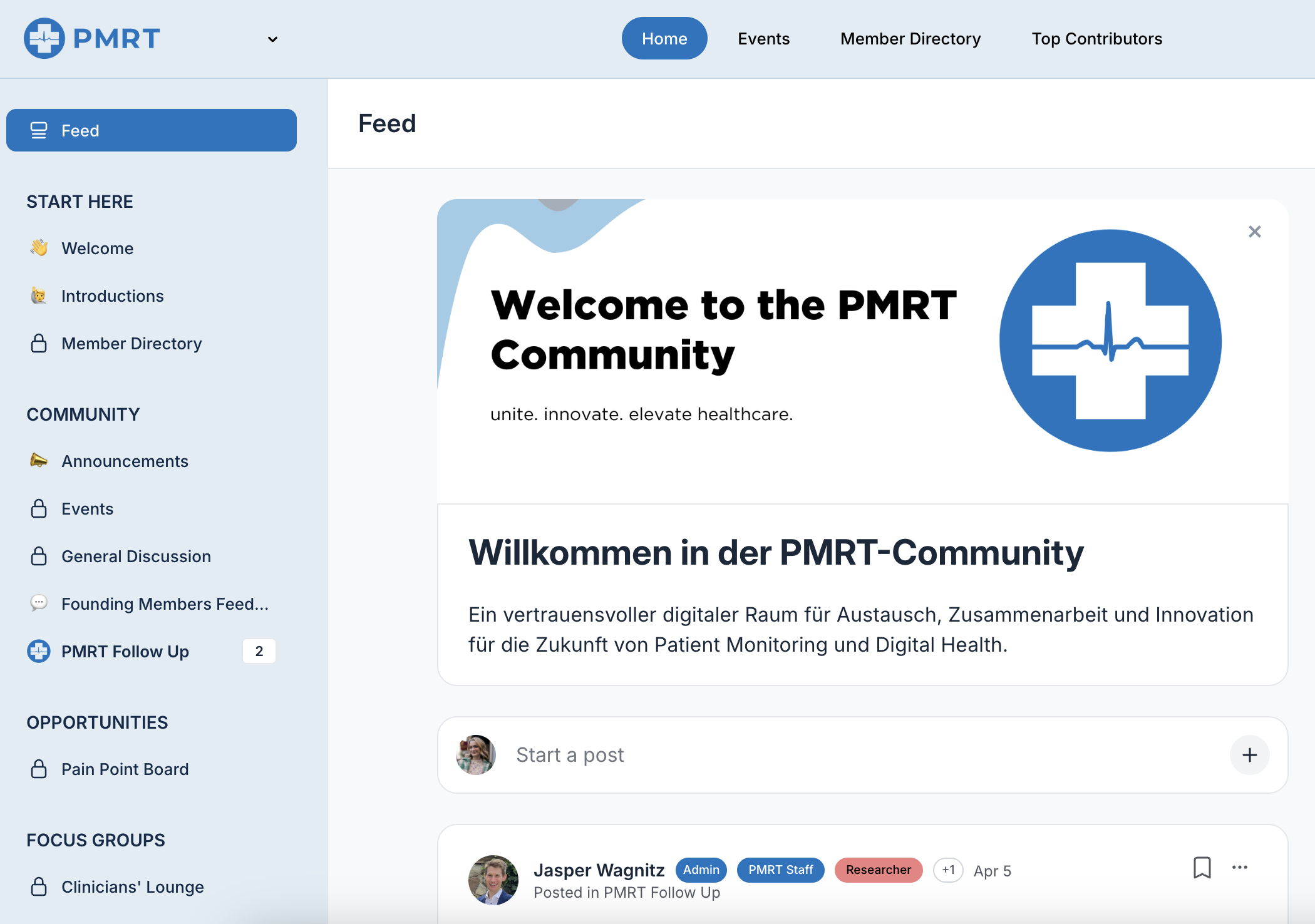1315x924 pixels.
Task: Open the Welcome space
Action: 97,248
